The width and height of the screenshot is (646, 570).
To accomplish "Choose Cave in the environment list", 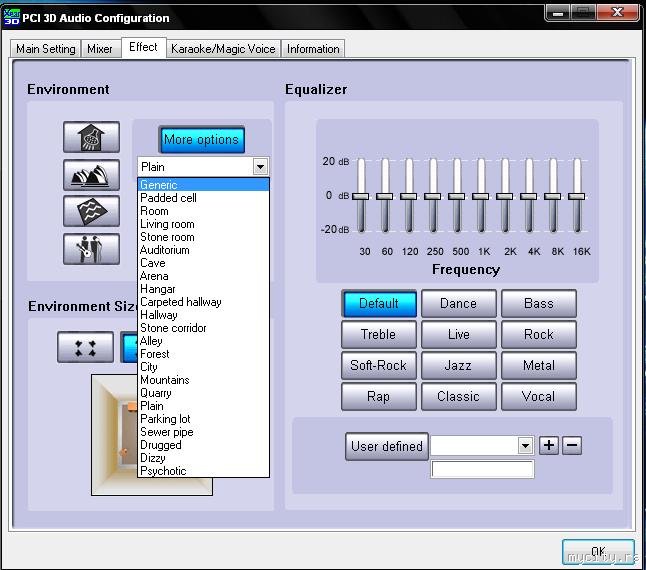I will click(204, 263).
